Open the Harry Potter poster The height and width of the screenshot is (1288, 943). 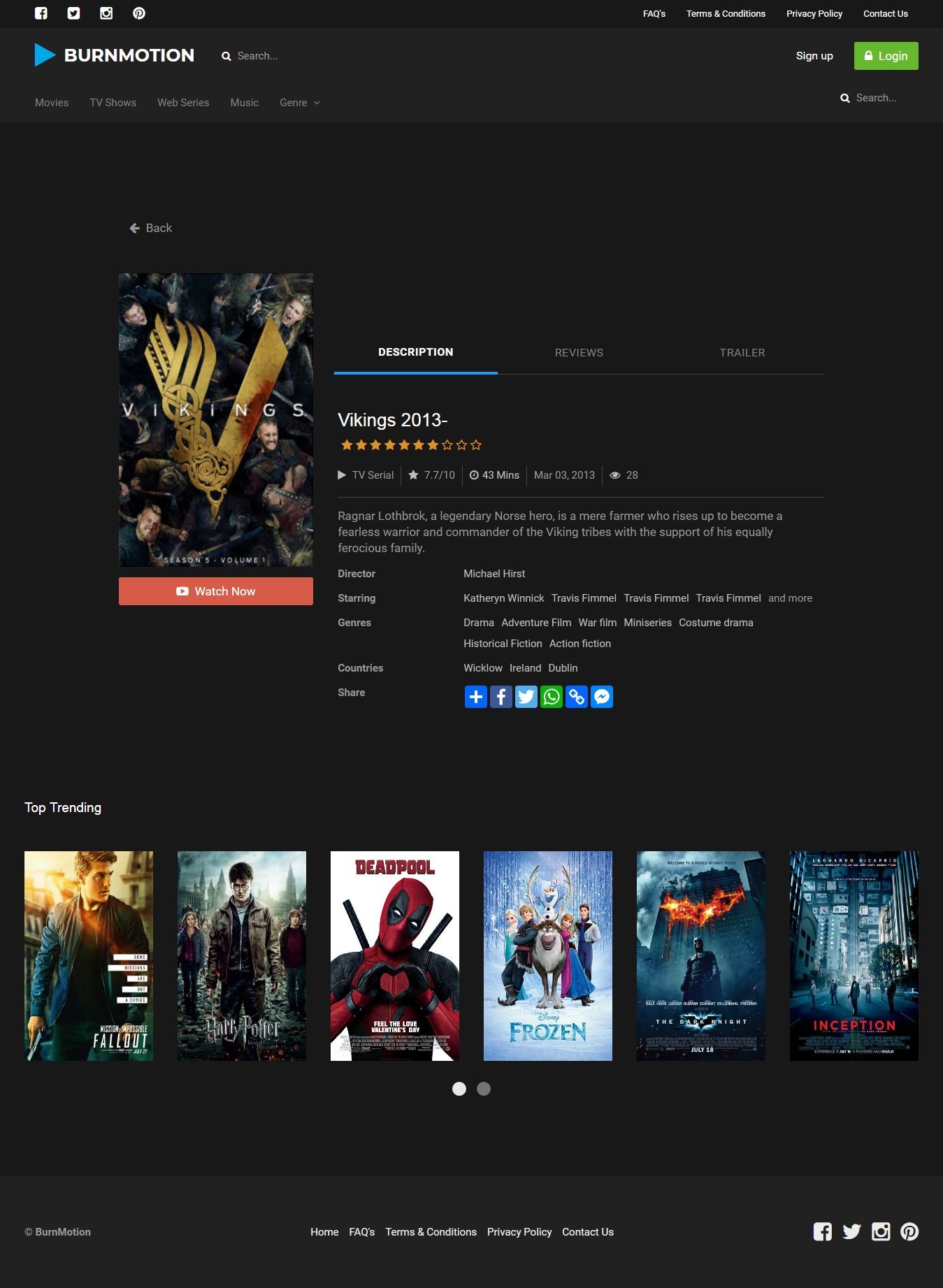[242, 956]
